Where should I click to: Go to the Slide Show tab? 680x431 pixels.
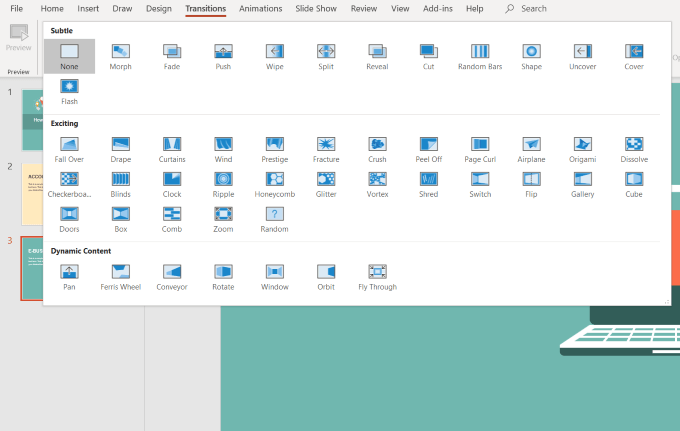316,8
